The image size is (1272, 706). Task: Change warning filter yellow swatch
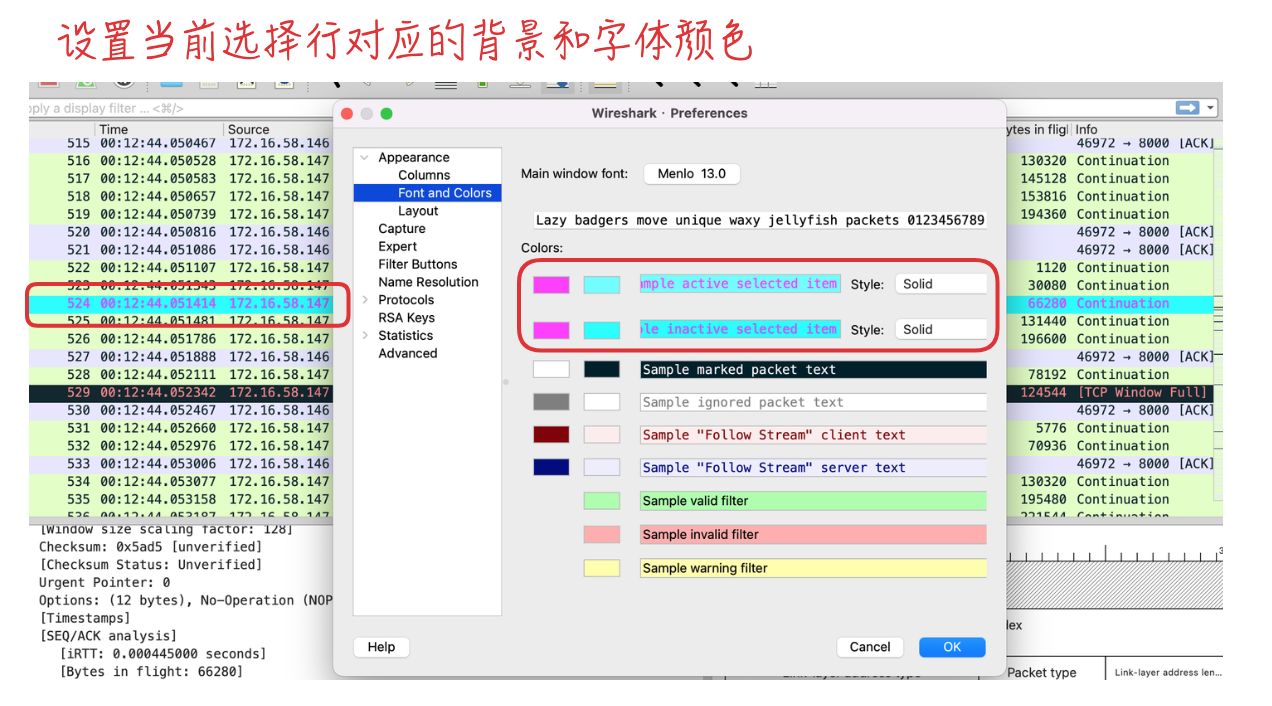602,568
